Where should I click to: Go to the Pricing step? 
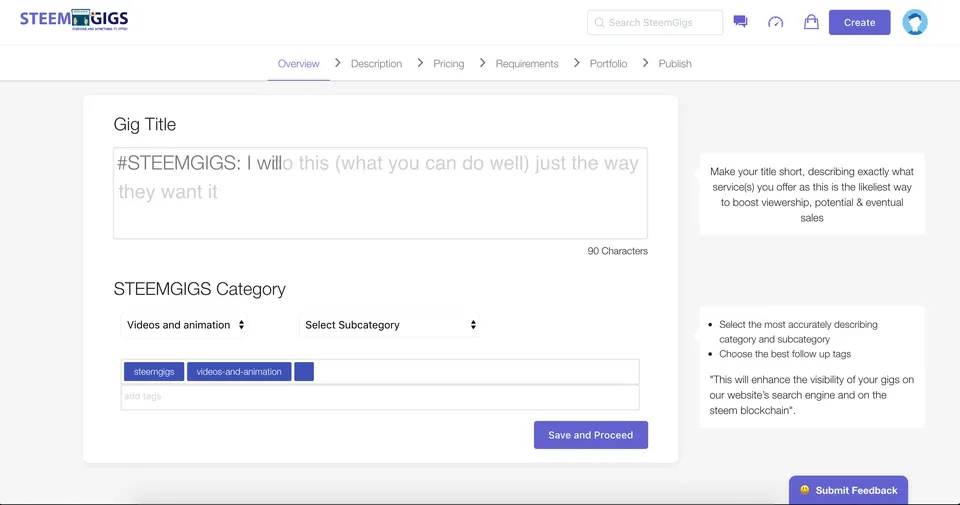point(449,64)
